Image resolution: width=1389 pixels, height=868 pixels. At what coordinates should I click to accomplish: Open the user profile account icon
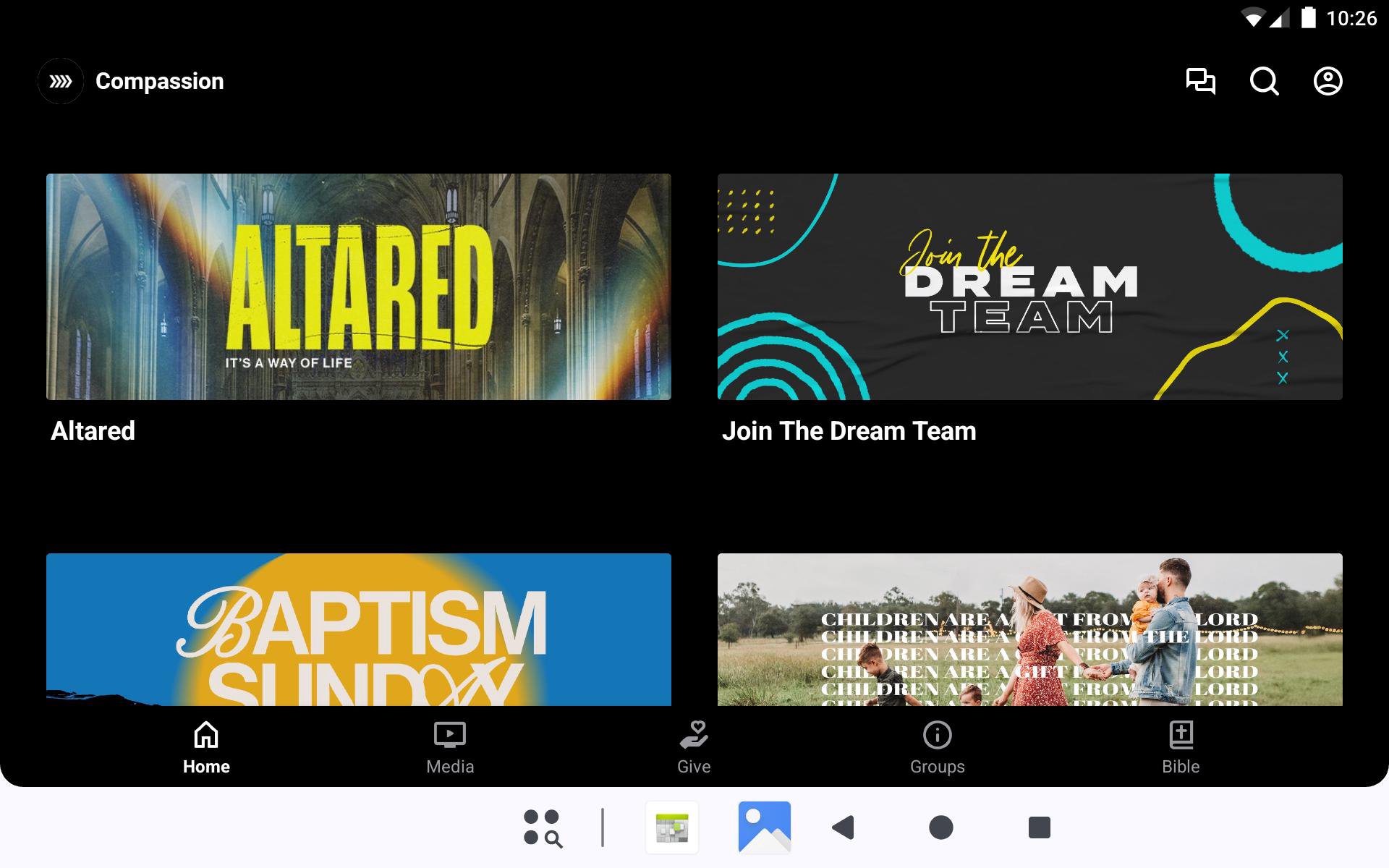[1328, 81]
